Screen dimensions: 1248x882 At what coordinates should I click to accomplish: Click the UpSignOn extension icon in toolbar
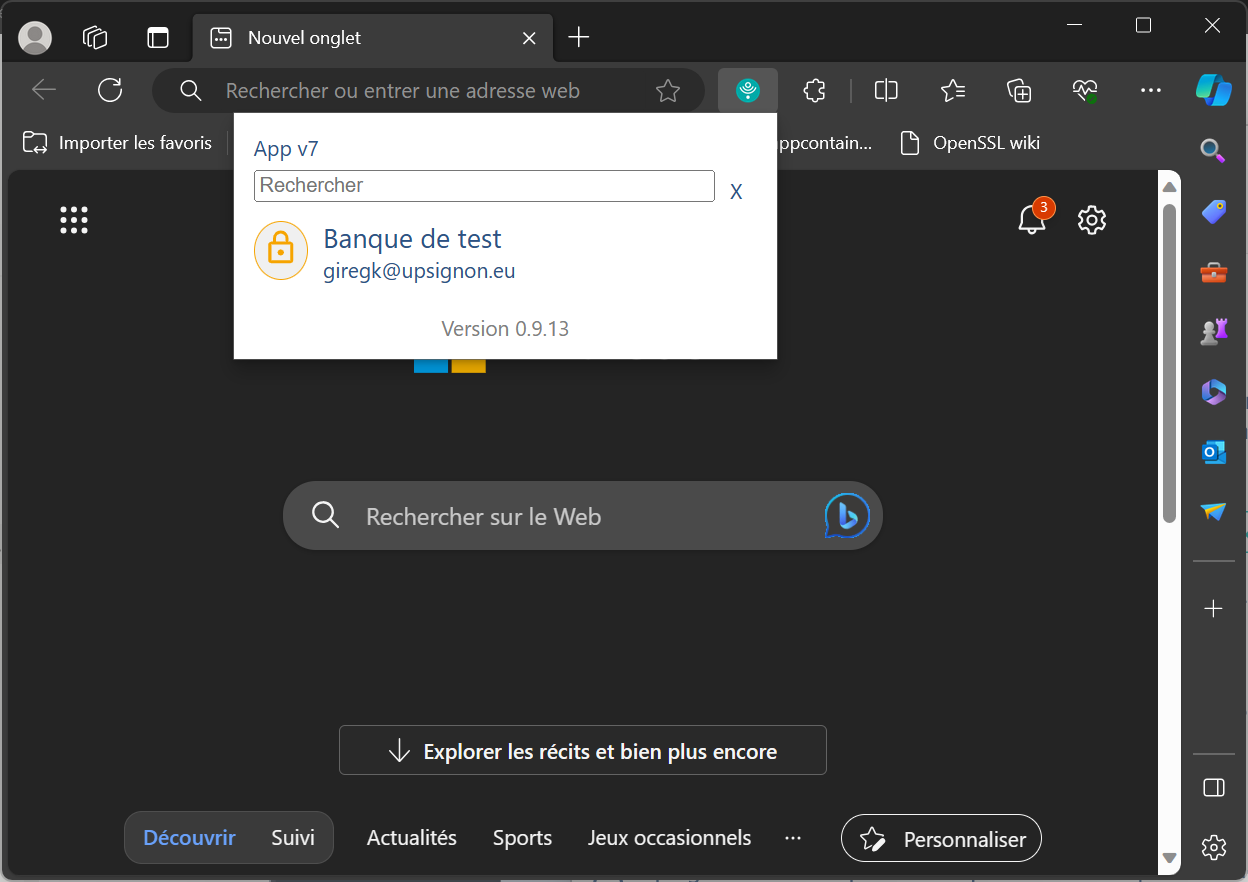tap(747, 91)
